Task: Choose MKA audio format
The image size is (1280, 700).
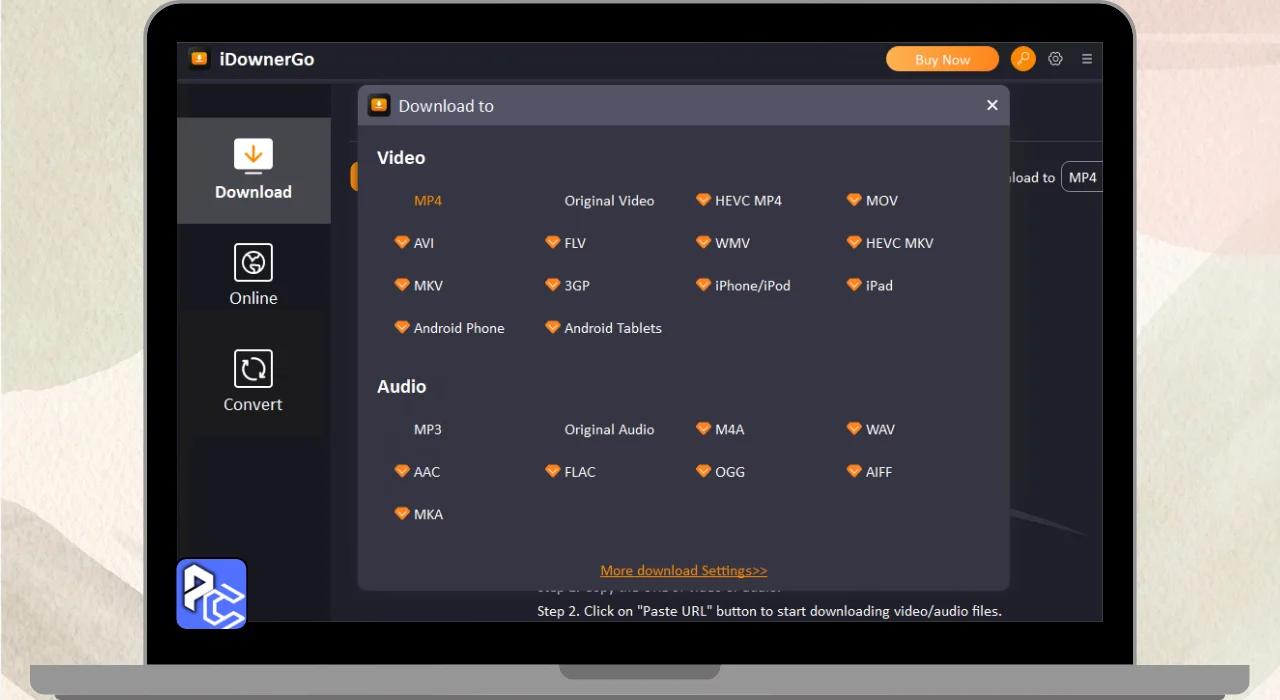Action: 419,515
